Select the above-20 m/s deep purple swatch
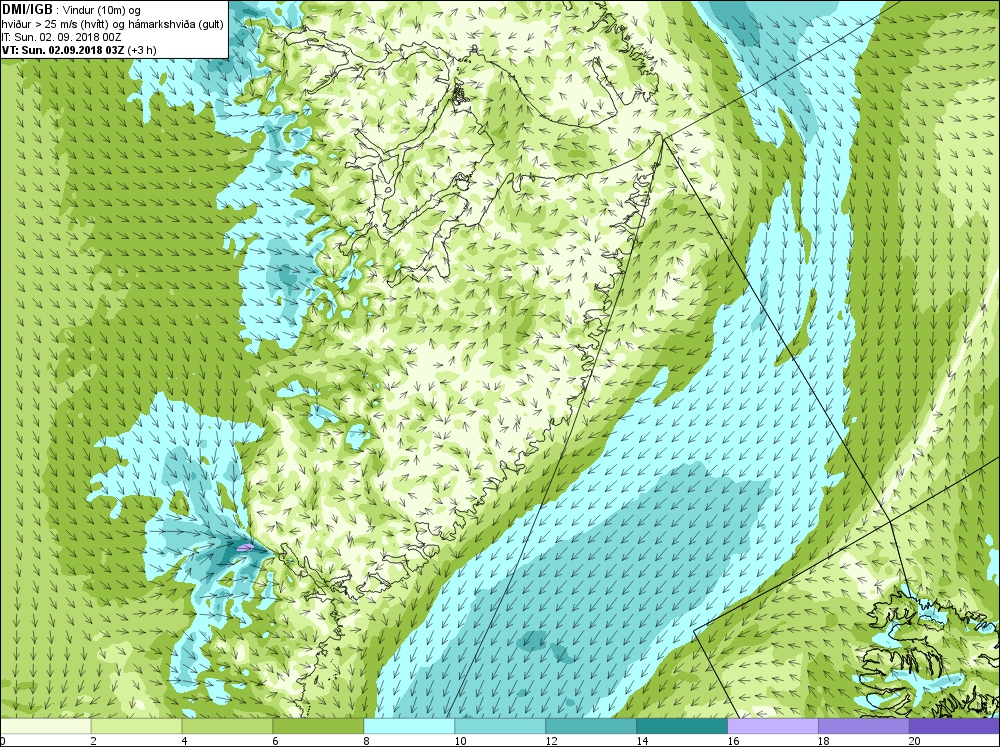The height and width of the screenshot is (747, 1000). [955, 726]
